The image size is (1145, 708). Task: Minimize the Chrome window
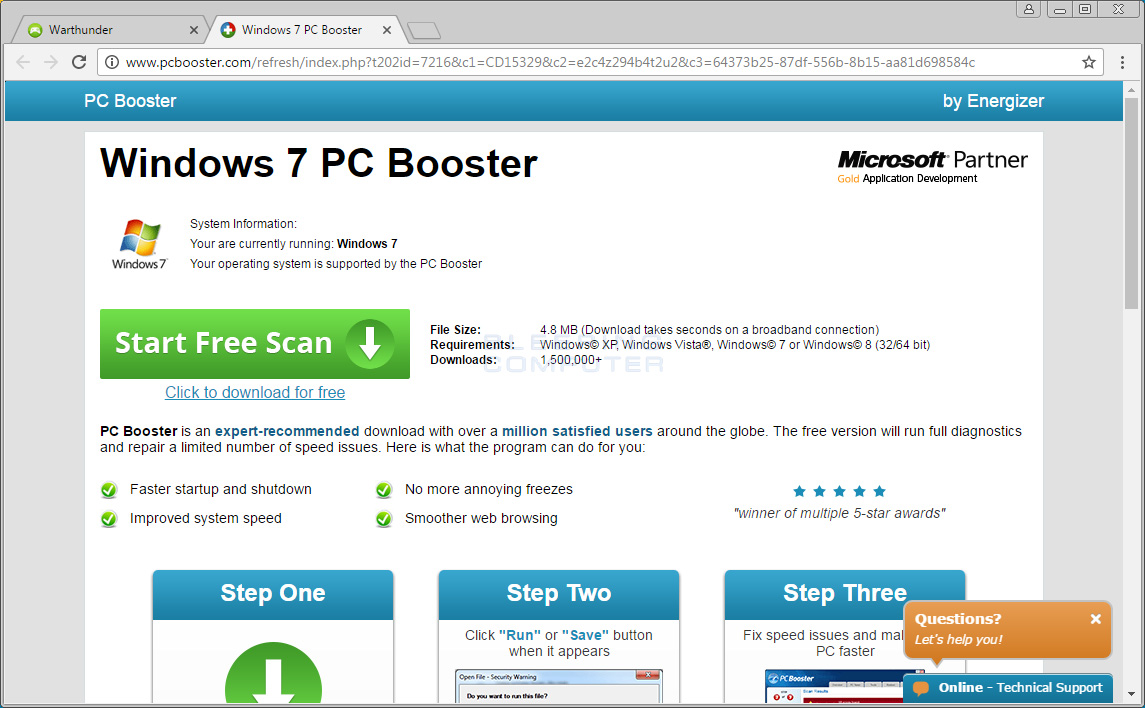1060,9
